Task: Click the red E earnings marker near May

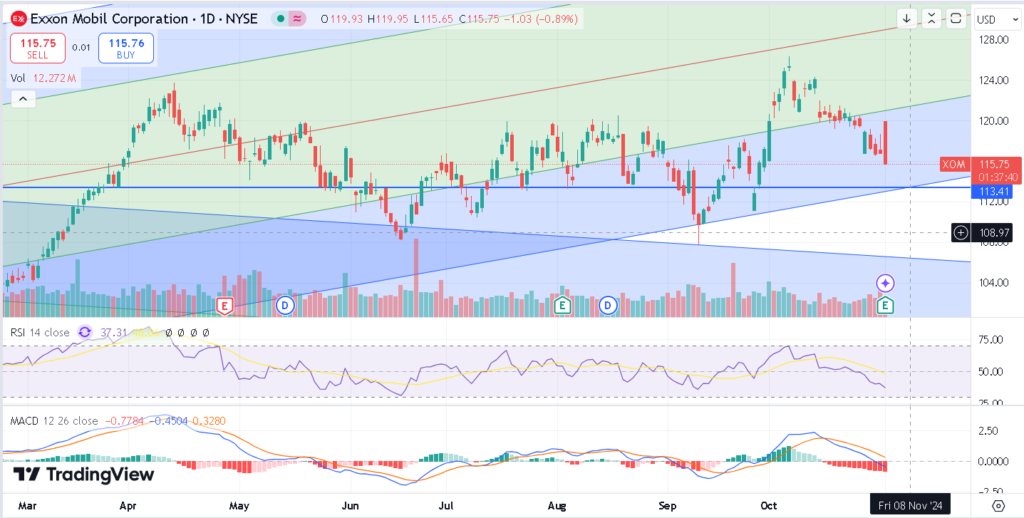Action: (225, 306)
